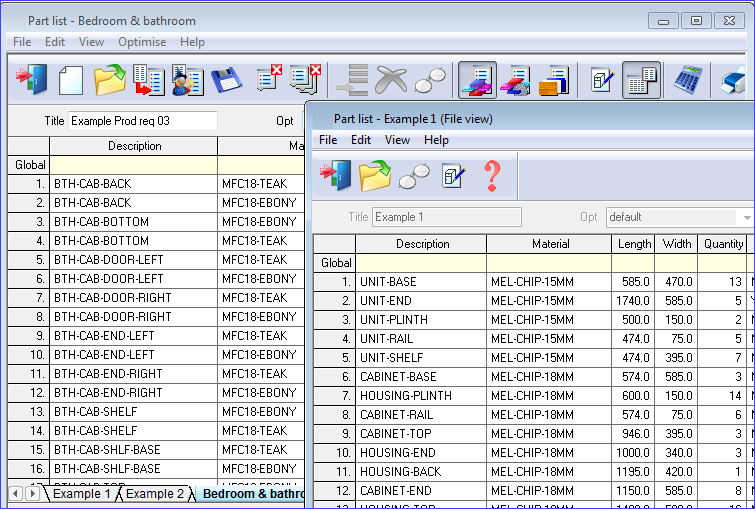Select the highlighted part list with boards icon

pos(477,80)
